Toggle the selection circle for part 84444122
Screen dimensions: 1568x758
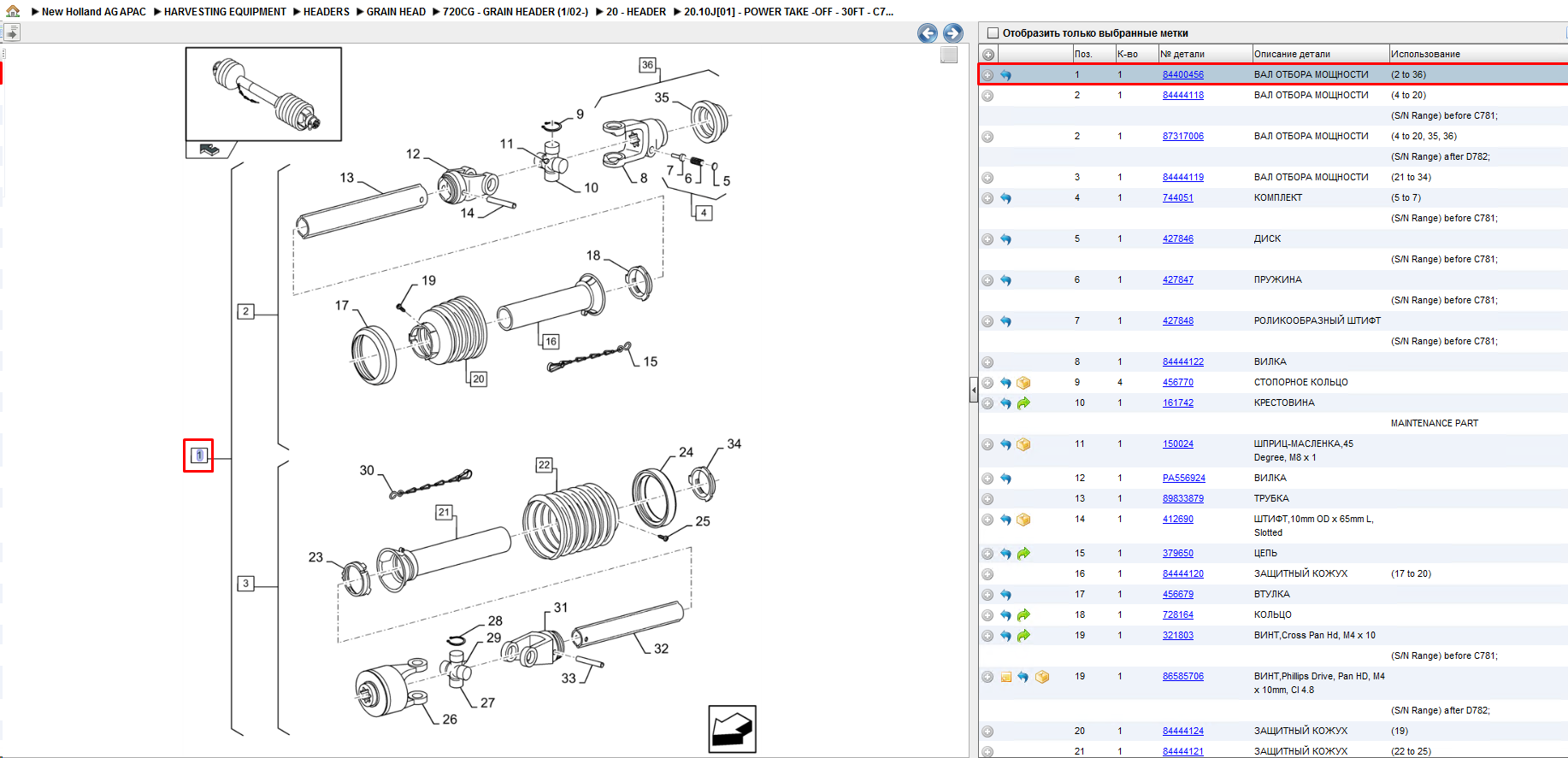coord(987,362)
